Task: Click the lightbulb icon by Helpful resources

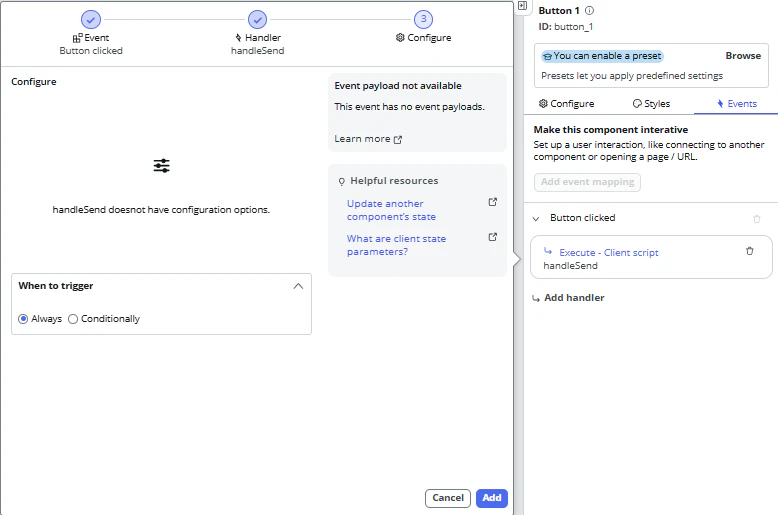Action: 341,182
